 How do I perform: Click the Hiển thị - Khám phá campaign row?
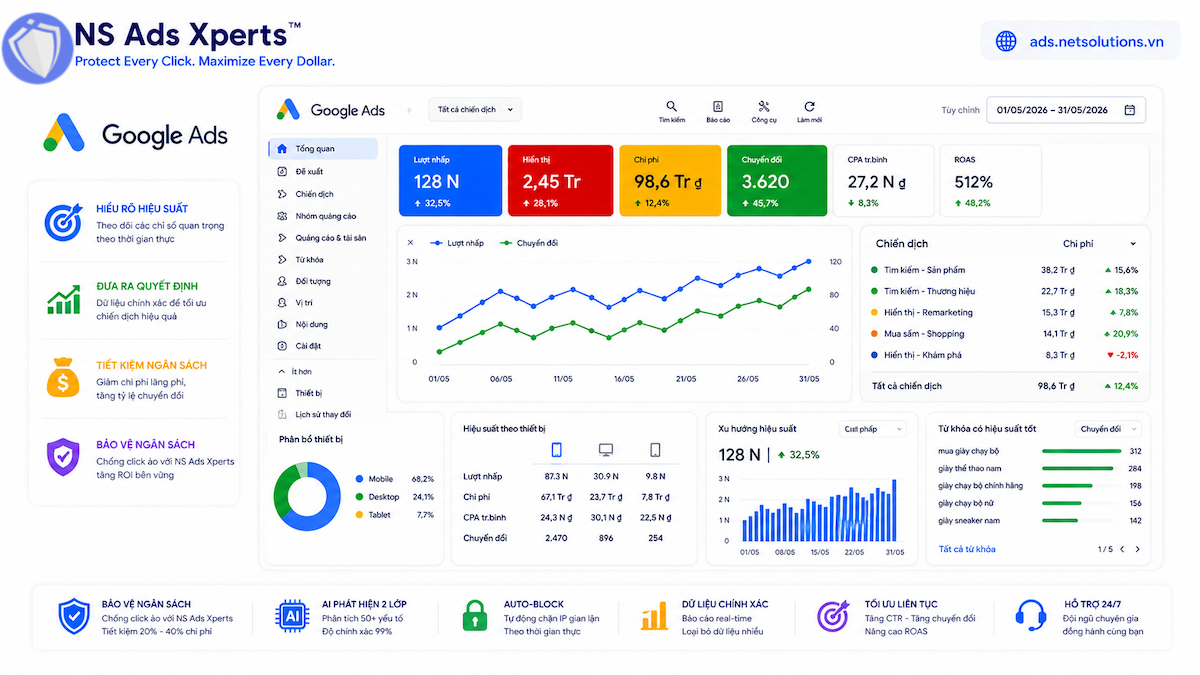(x=1004, y=355)
